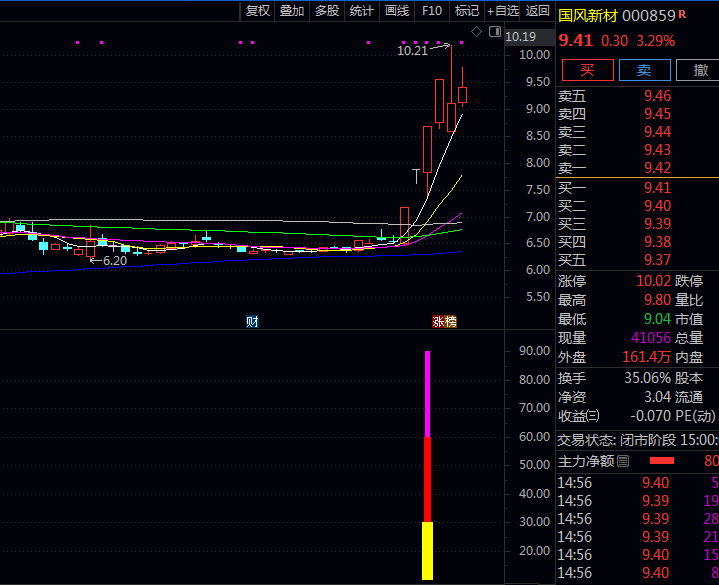Click 收益(三) value -0.070
Viewport: 719px width, 585px height.
[x=651, y=416]
